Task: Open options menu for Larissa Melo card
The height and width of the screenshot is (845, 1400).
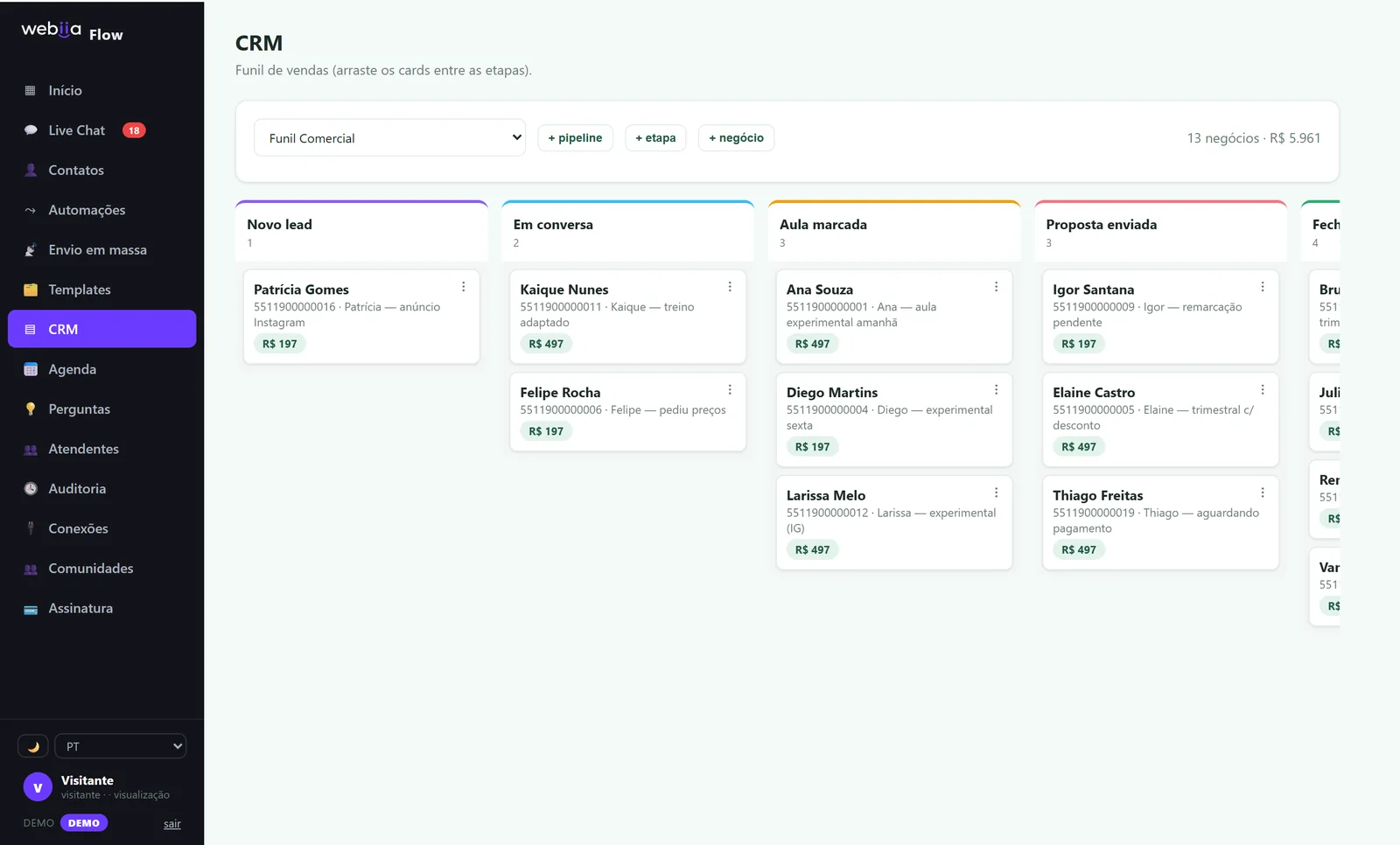Action: [x=996, y=492]
